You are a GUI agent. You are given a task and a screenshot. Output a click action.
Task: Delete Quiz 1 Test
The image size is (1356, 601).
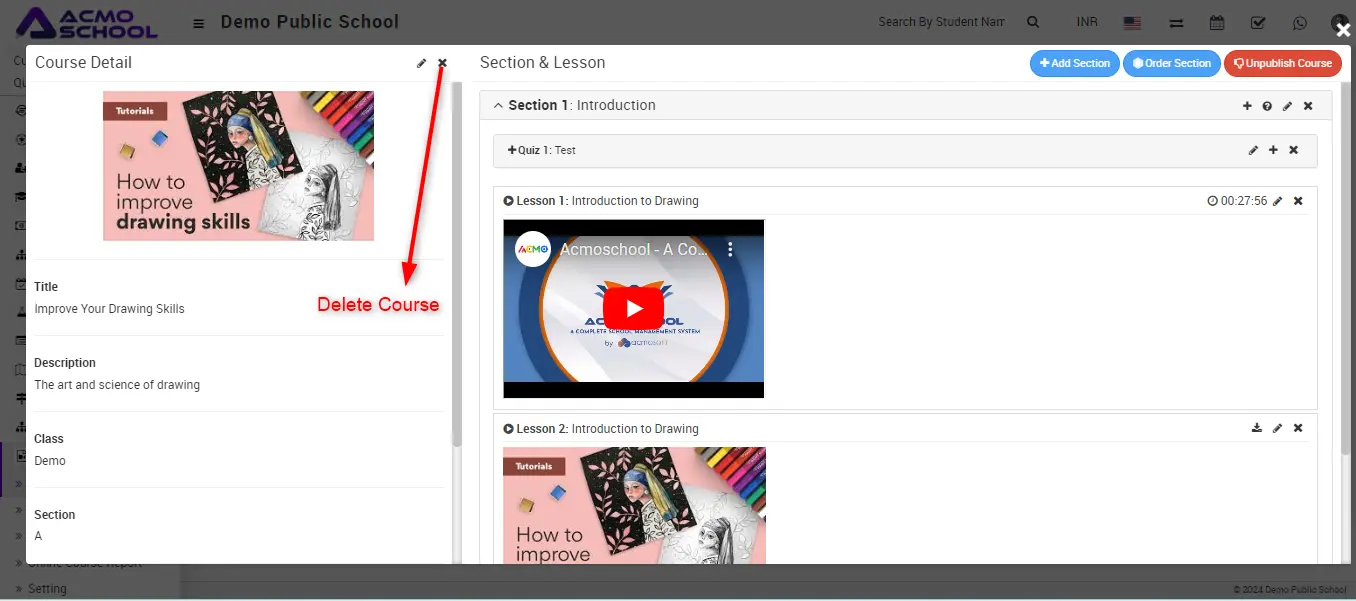tap(1293, 150)
